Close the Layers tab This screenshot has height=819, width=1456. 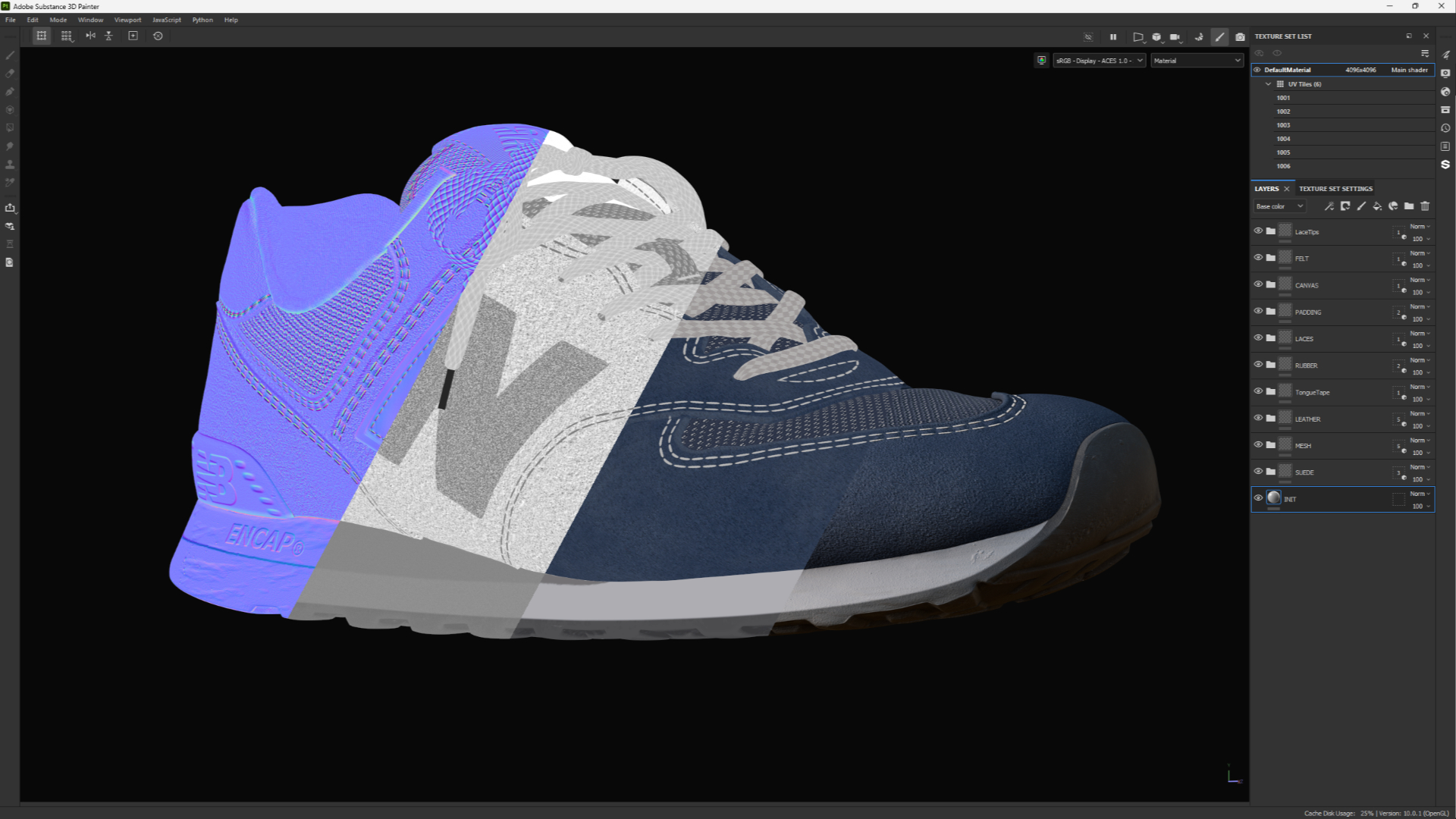pos(1287,189)
